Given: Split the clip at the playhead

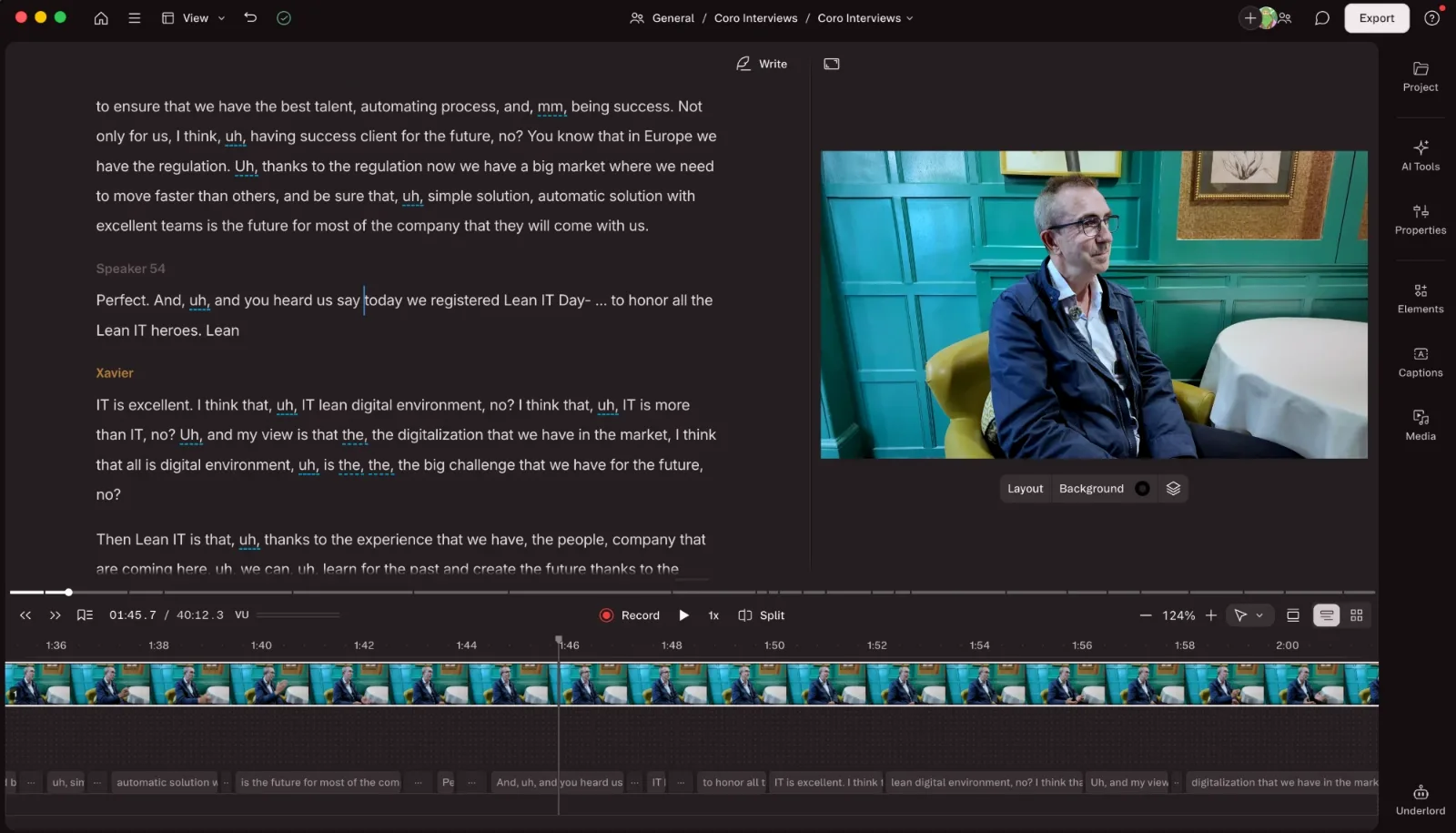Looking at the screenshot, I should pos(762,615).
